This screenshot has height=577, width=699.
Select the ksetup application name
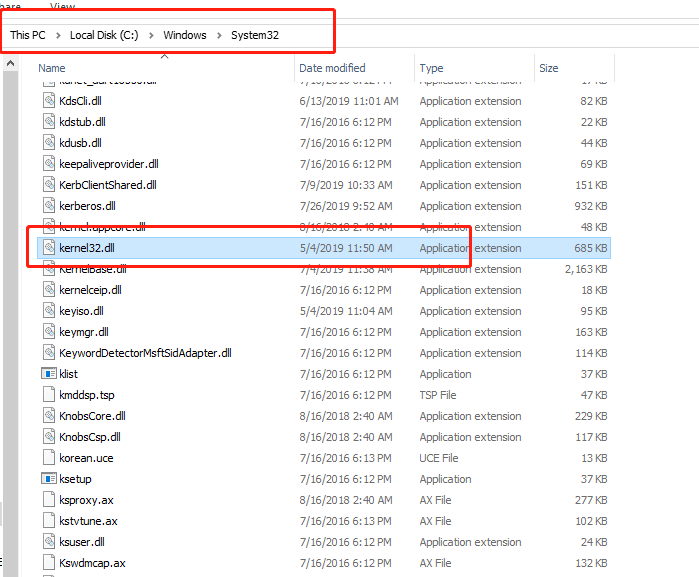pyautogui.click(x=75, y=479)
